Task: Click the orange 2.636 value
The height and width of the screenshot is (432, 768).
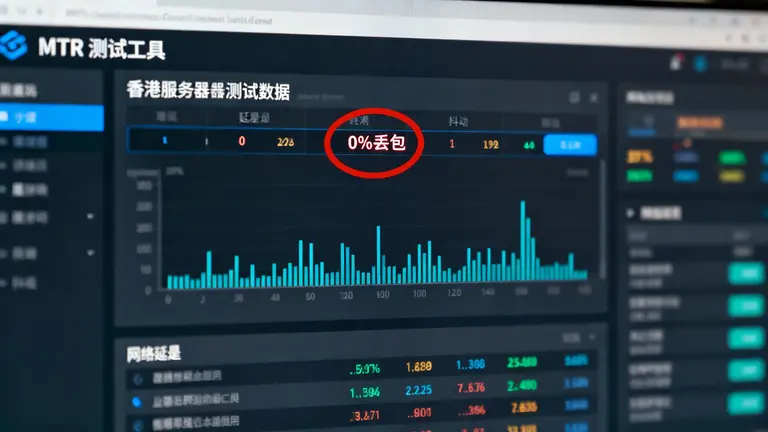Action: [524, 408]
